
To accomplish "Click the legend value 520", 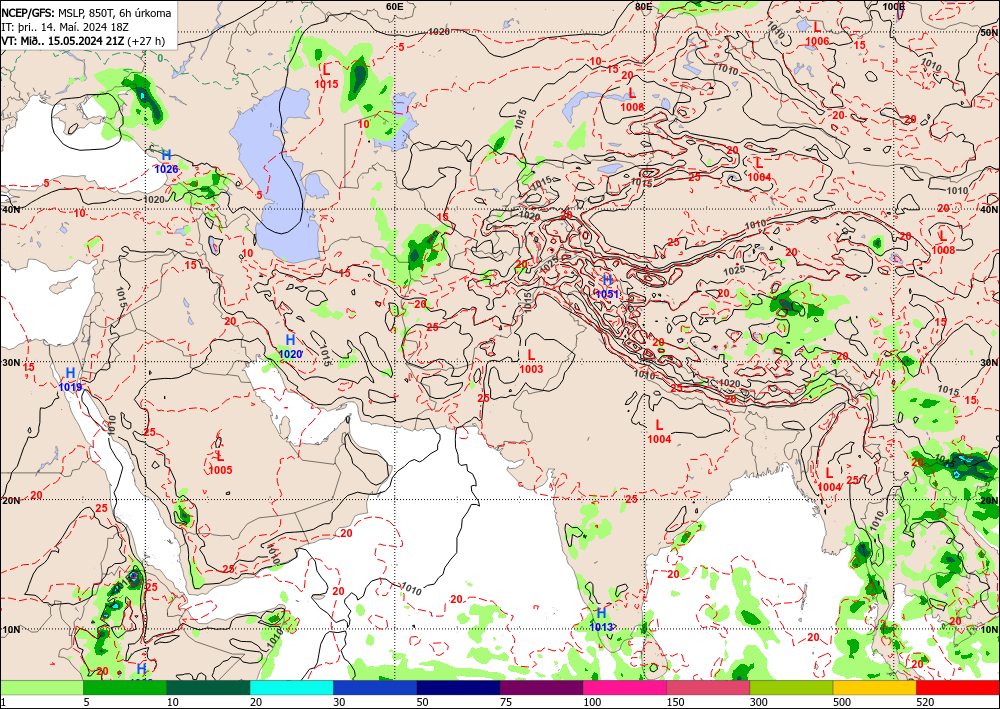I will (x=925, y=703).
